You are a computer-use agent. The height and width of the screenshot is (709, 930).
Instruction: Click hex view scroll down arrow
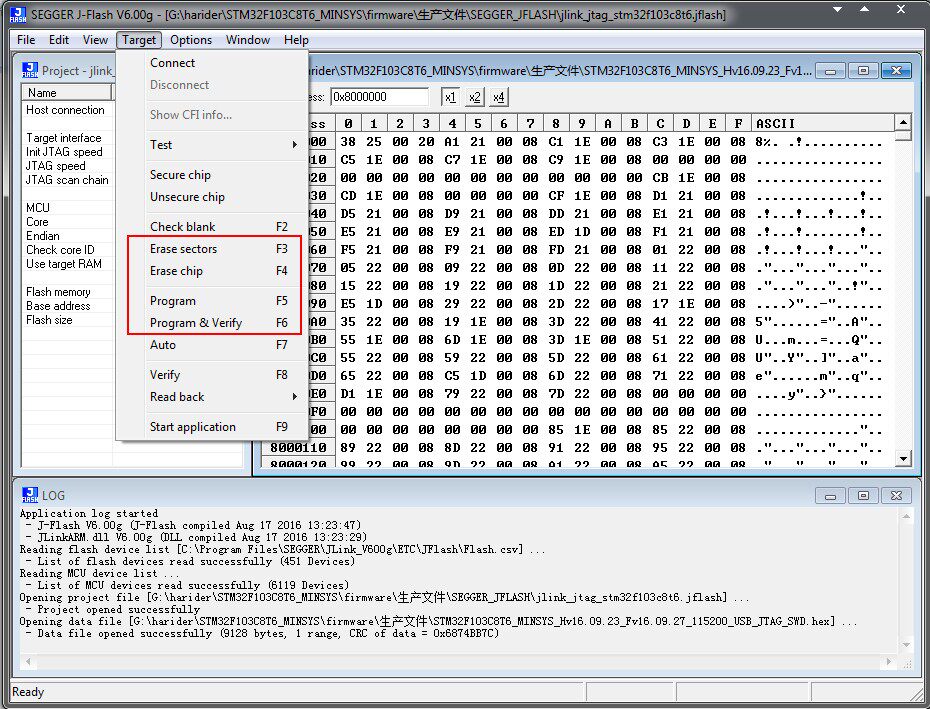[903, 457]
